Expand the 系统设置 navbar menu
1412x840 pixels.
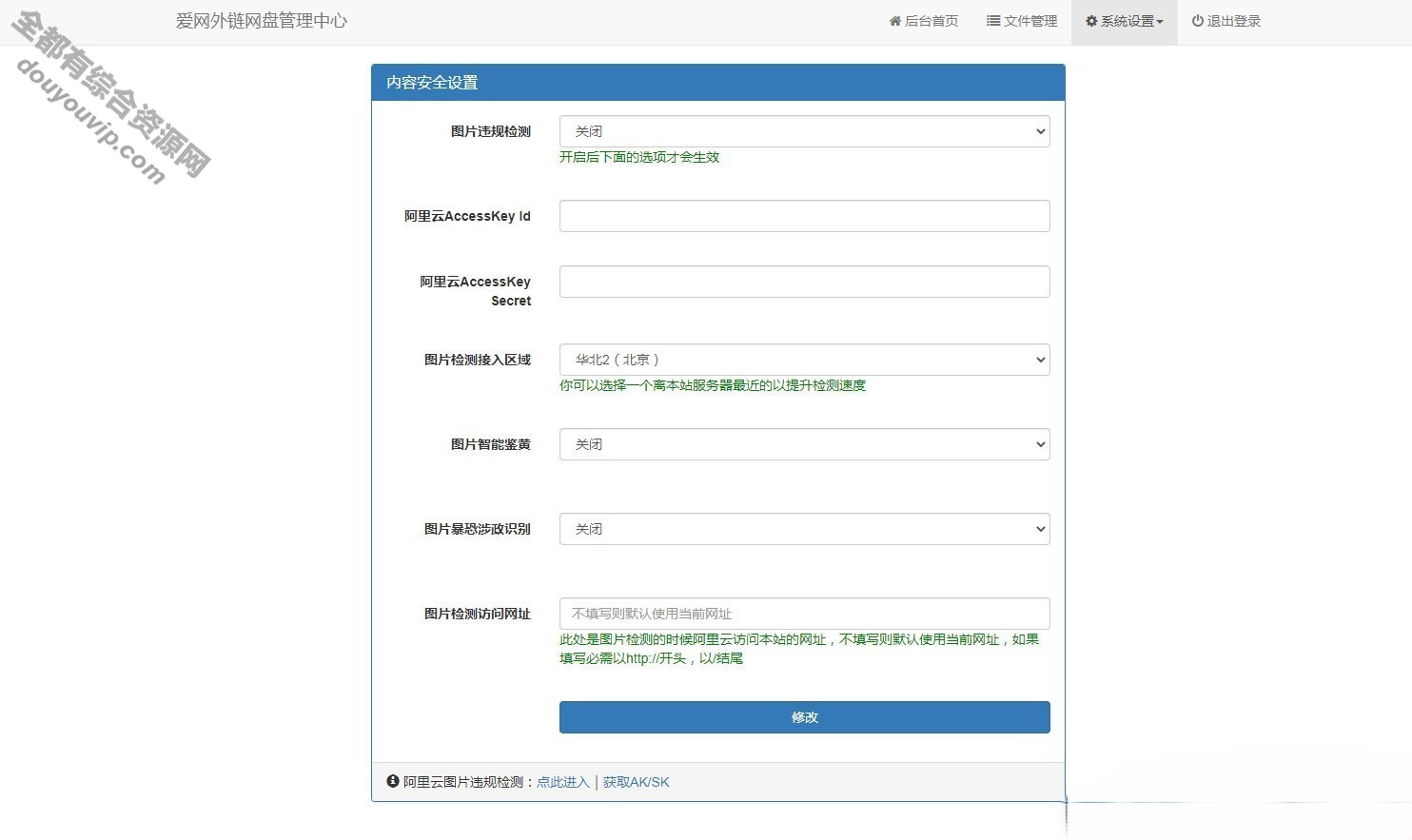pyautogui.click(x=1125, y=21)
